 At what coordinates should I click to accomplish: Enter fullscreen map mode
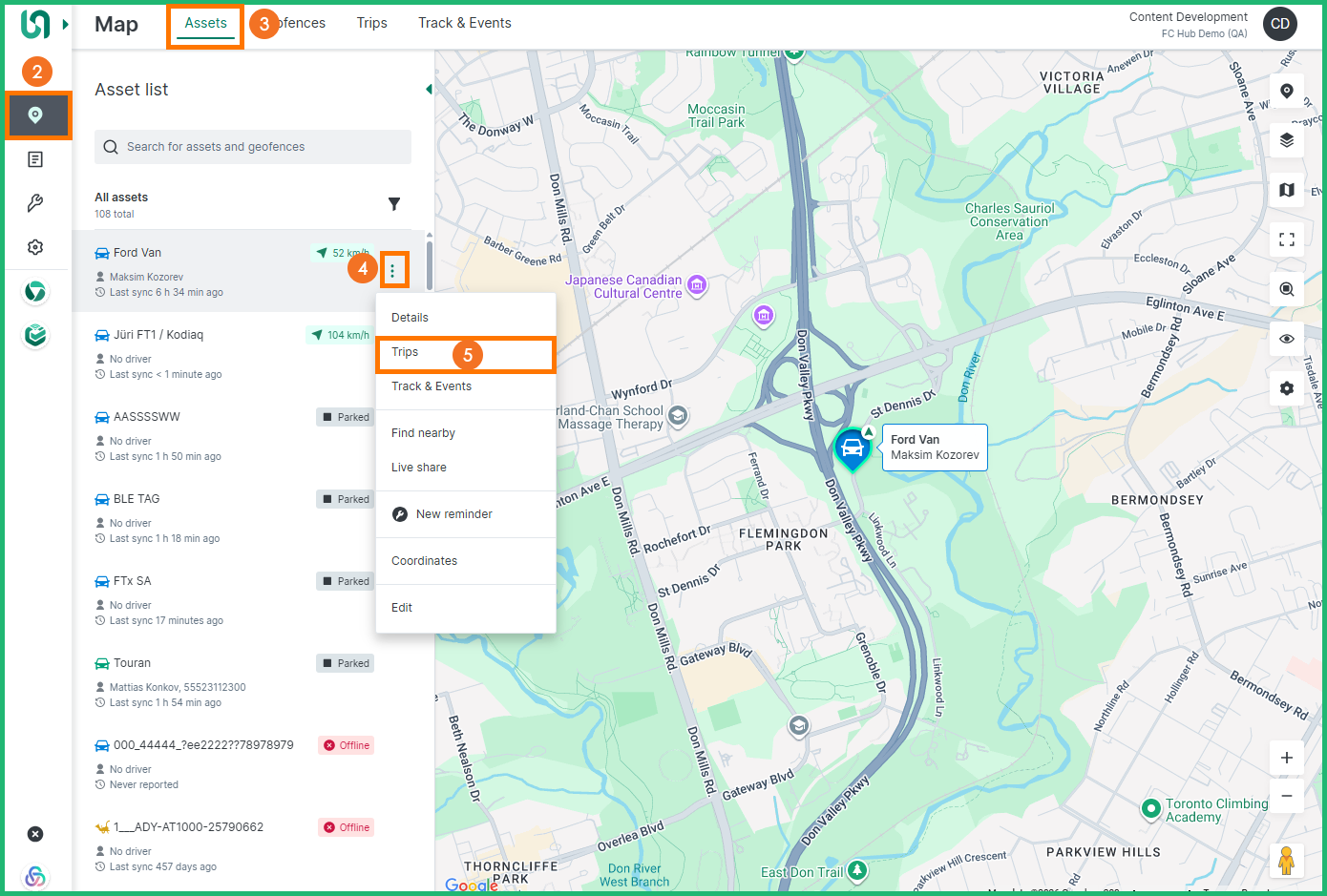click(1286, 240)
